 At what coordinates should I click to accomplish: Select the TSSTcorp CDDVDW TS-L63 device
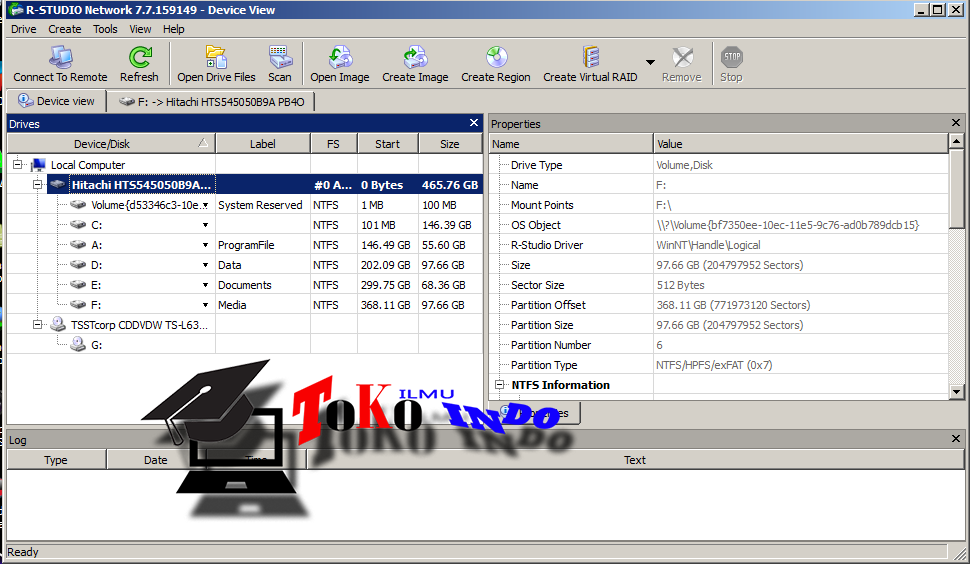[x=139, y=325]
